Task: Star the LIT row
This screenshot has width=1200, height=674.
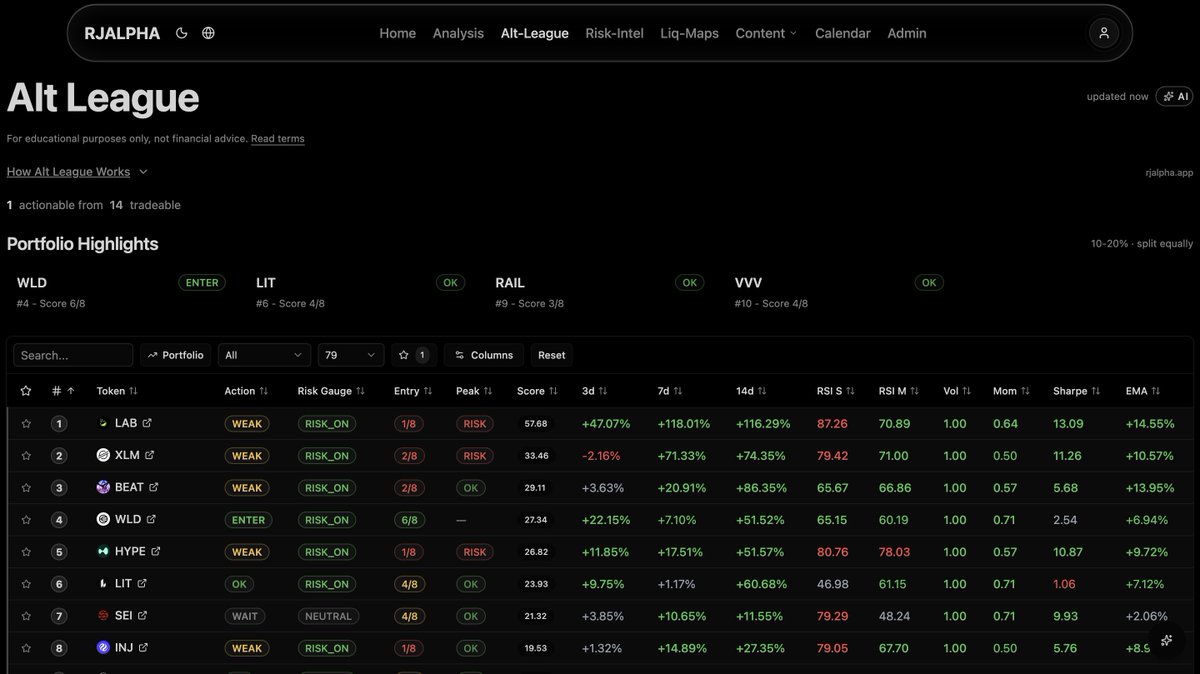Action: click(26, 584)
